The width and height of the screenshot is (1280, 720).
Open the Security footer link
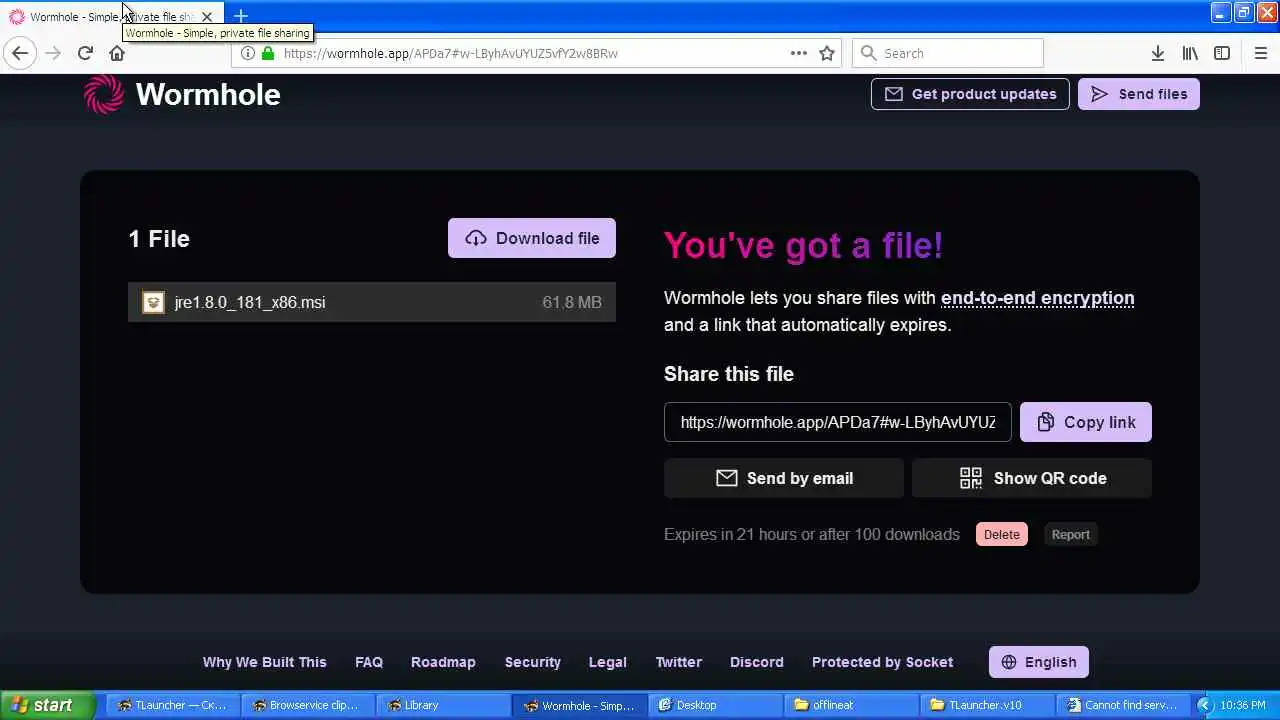point(533,662)
